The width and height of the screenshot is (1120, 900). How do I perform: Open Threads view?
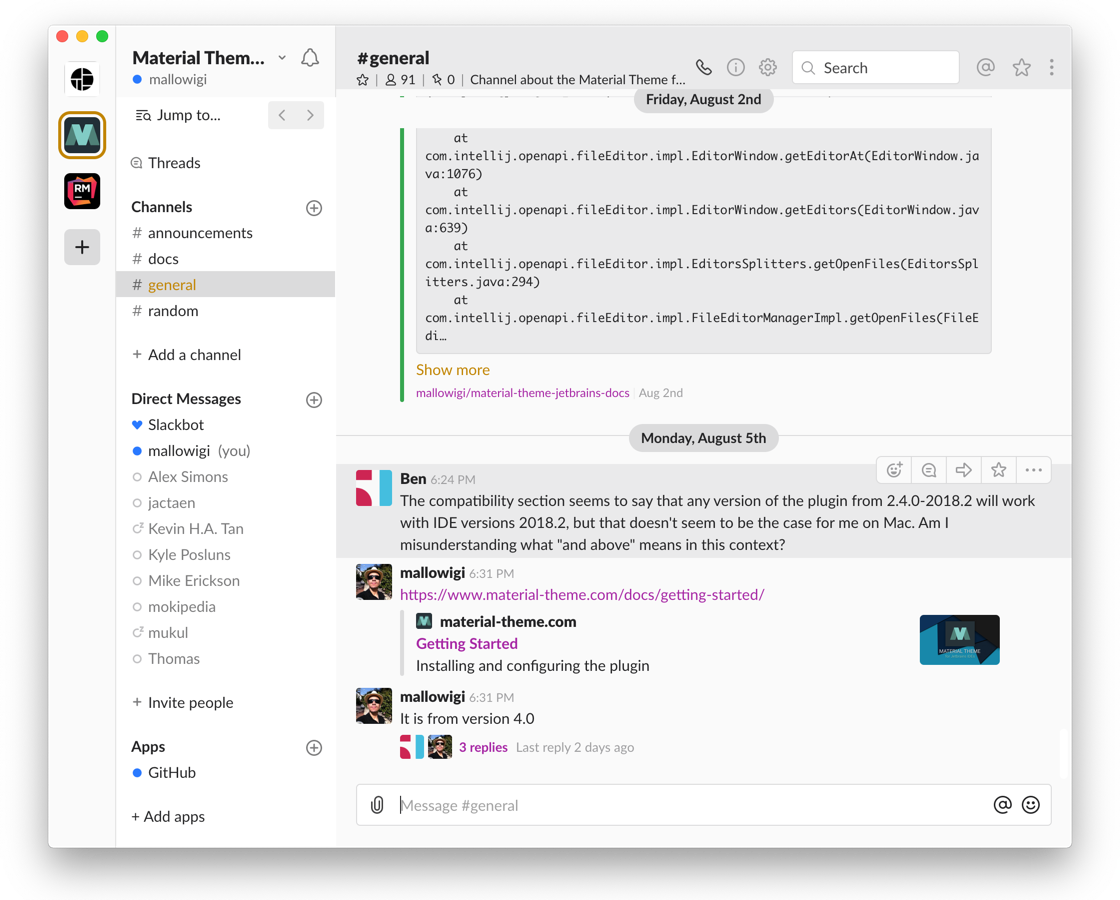166,163
